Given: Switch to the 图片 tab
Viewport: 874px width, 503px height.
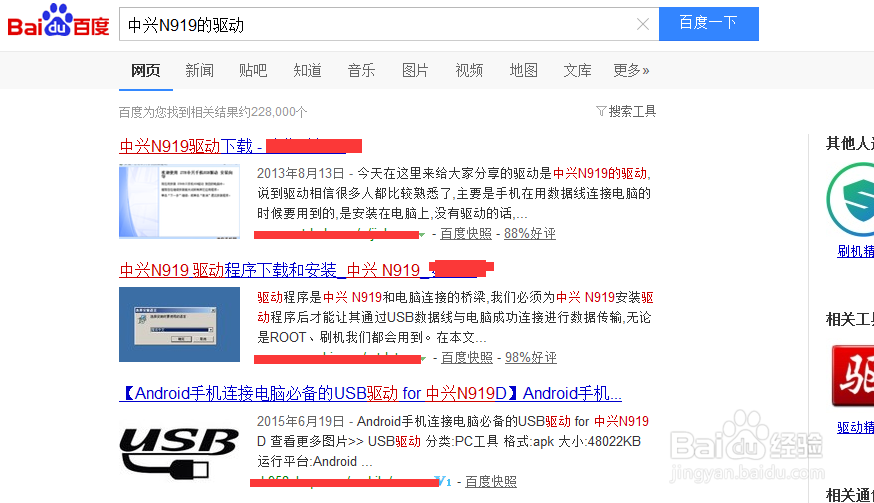Looking at the screenshot, I should 415,70.
